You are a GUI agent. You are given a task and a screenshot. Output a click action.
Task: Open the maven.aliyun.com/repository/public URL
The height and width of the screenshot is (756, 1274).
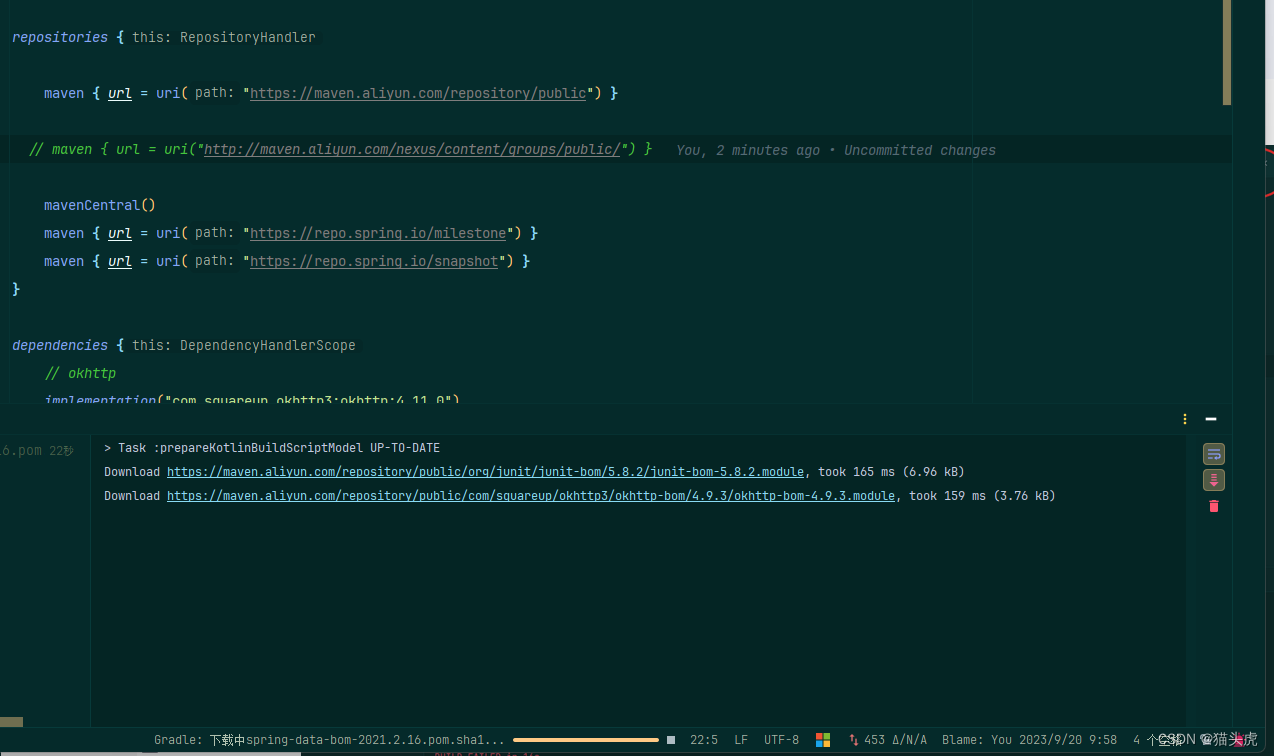tap(418, 93)
